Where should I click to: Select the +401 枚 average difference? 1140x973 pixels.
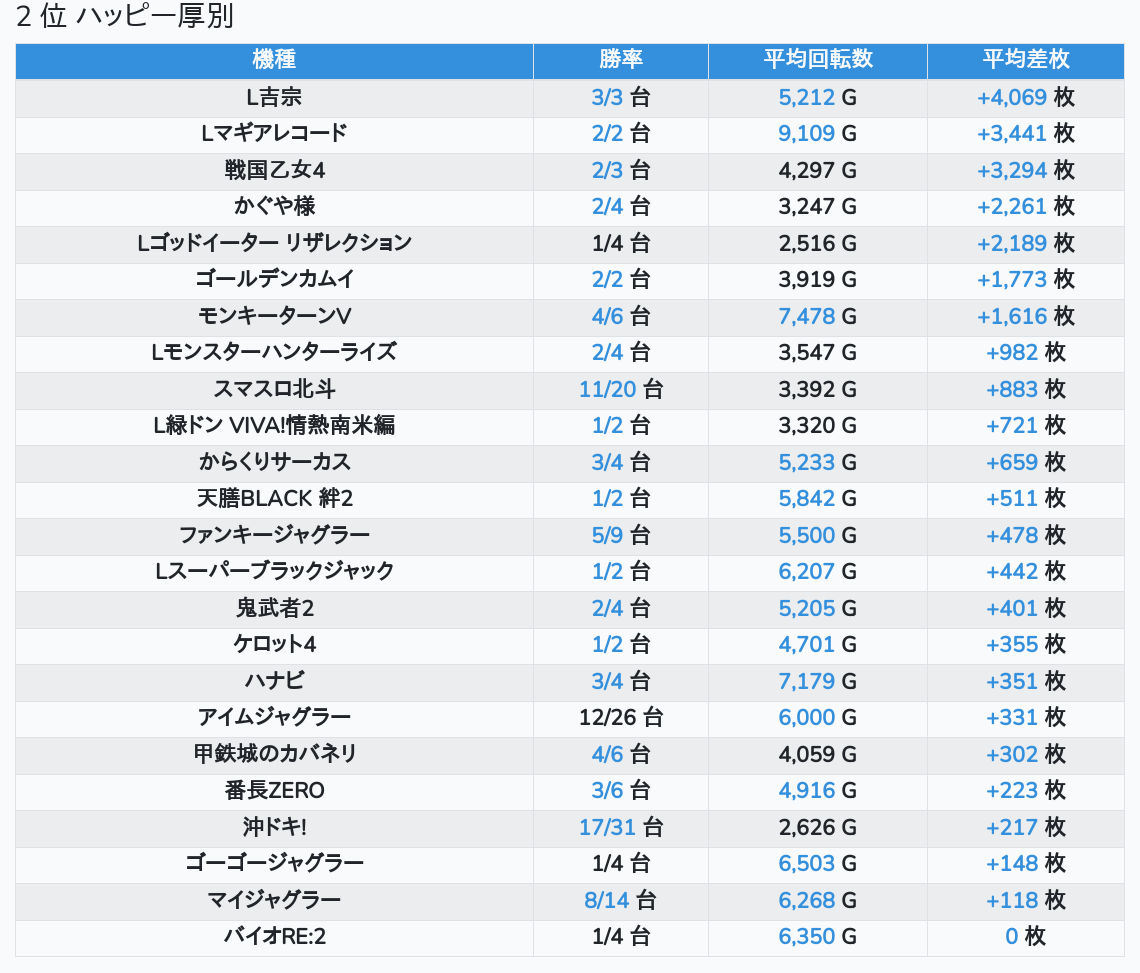pyautogui.click(x=1026, y=608)
